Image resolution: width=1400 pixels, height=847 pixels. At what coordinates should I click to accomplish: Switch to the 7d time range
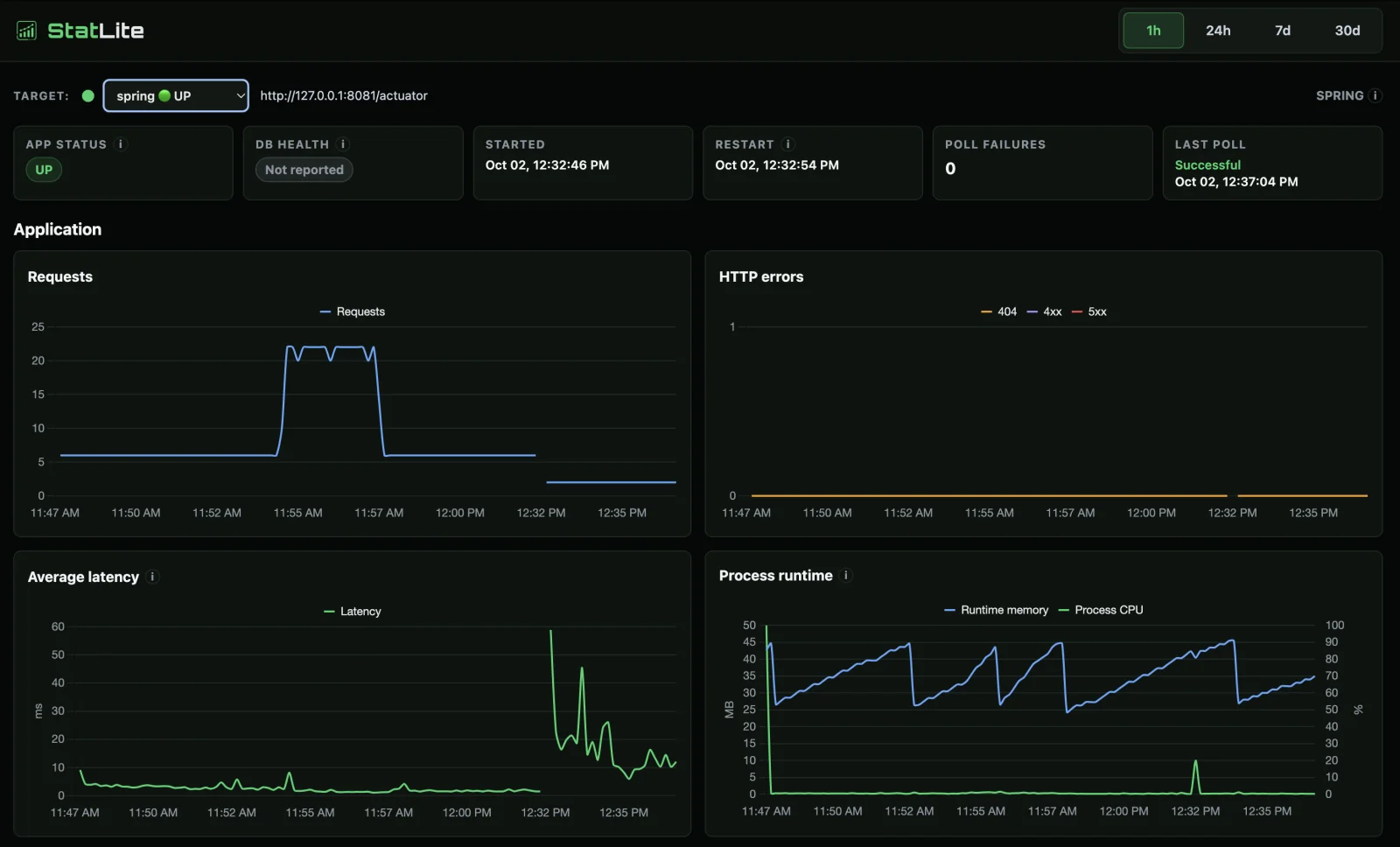pyautogui.click(x=1283, y=31)
